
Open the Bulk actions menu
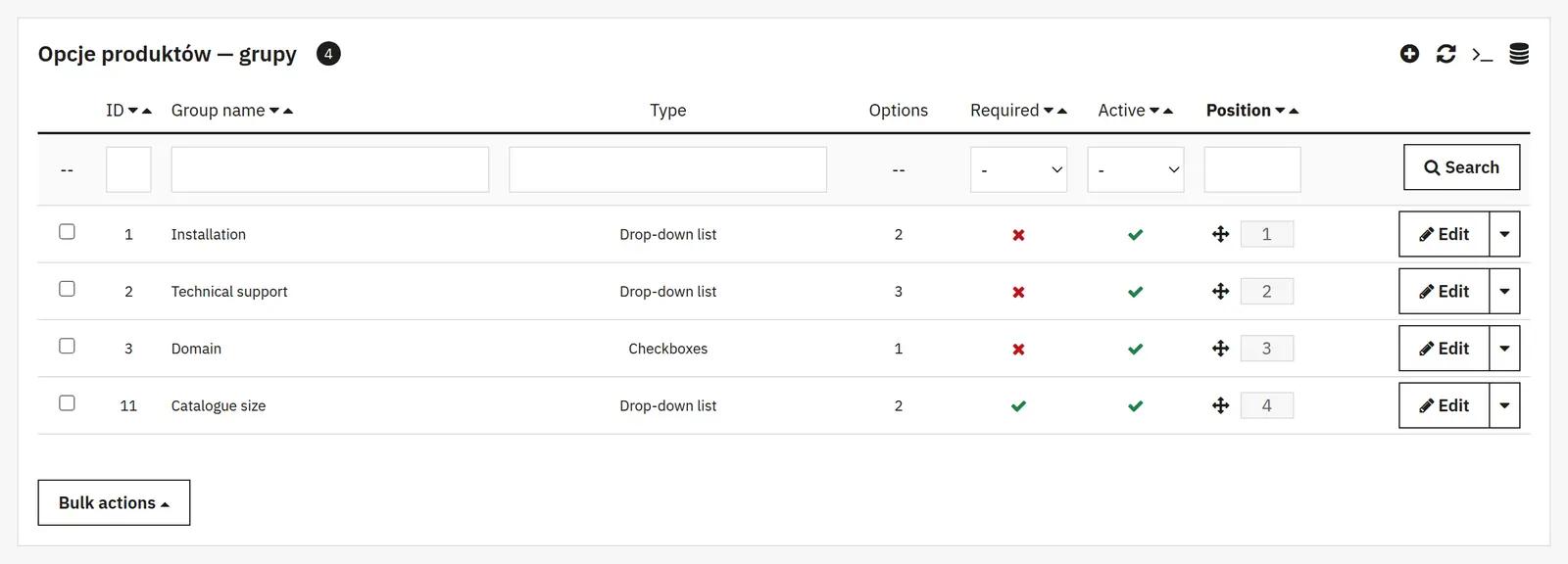point(114,502)
